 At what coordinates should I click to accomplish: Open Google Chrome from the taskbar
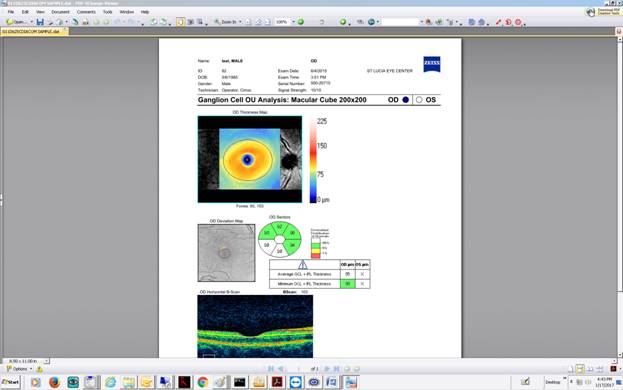click(203, 382)
